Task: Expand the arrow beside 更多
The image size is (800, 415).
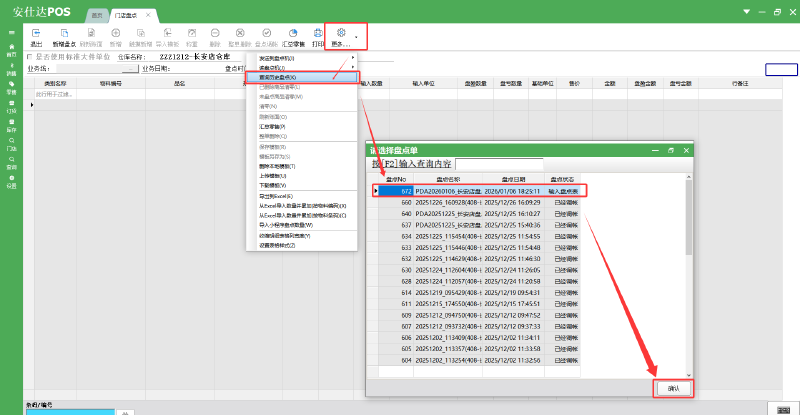Action: click(x=356, y=37)
